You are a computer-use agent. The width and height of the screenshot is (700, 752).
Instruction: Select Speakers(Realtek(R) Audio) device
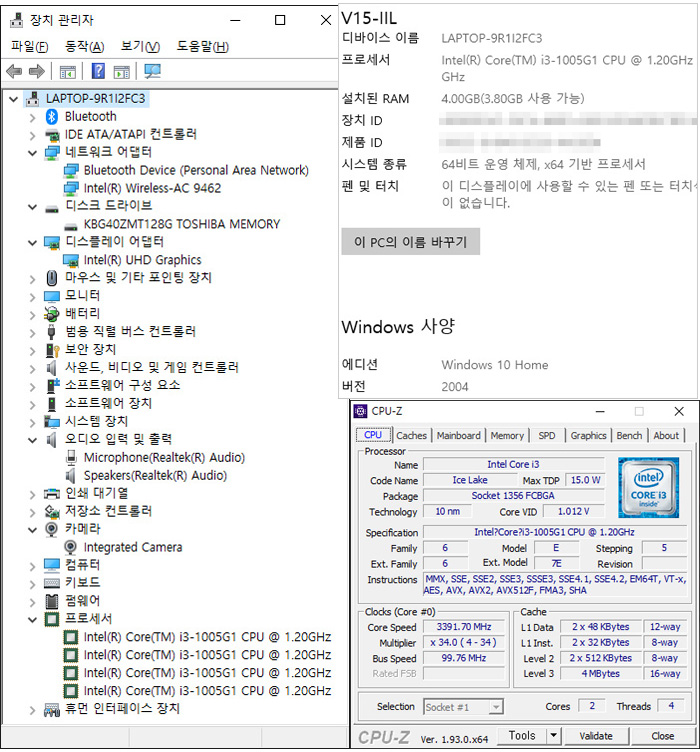(x=155, y=476)
